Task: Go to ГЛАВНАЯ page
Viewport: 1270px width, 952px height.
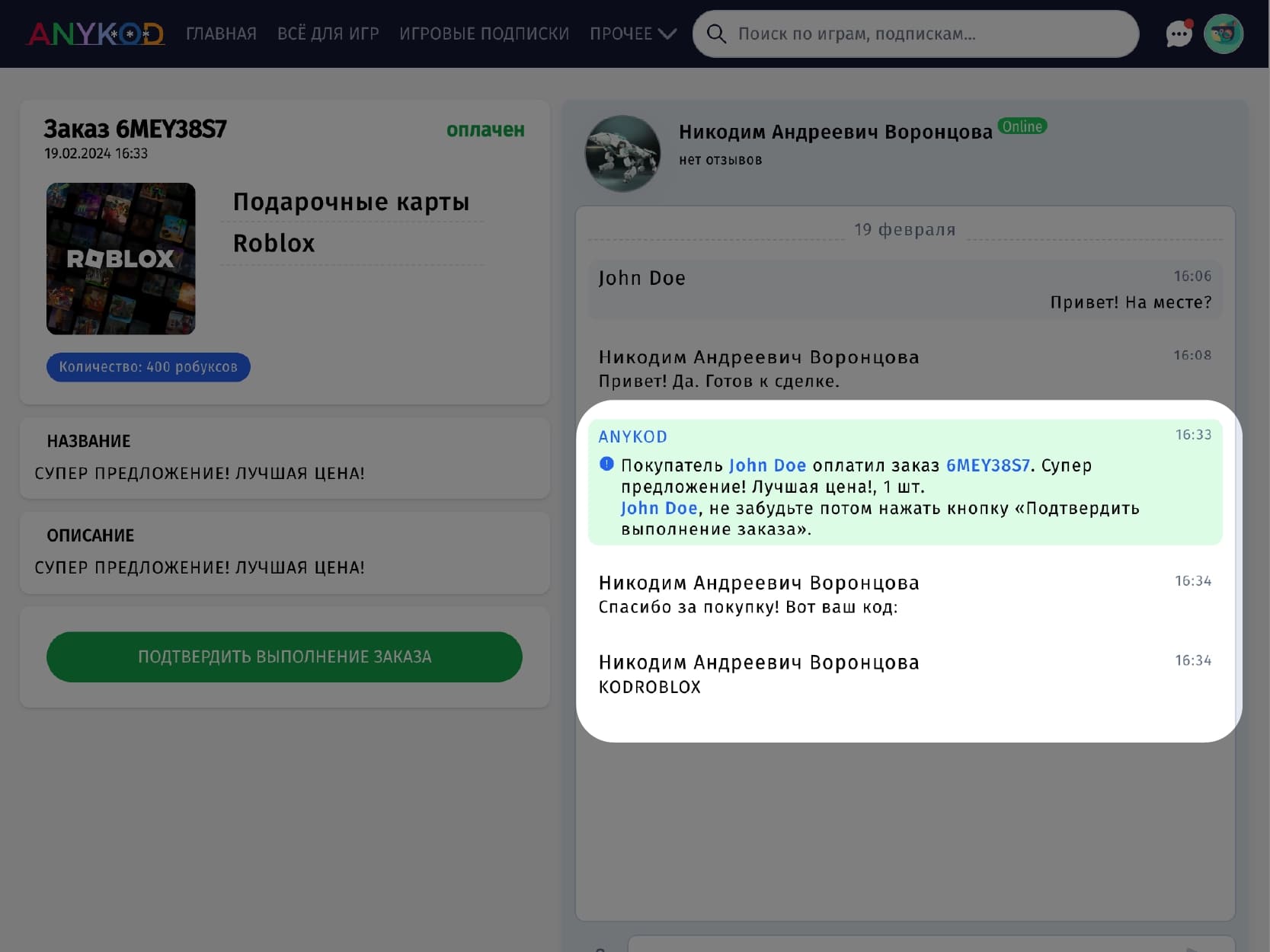Action: click(x=221, y=34)
